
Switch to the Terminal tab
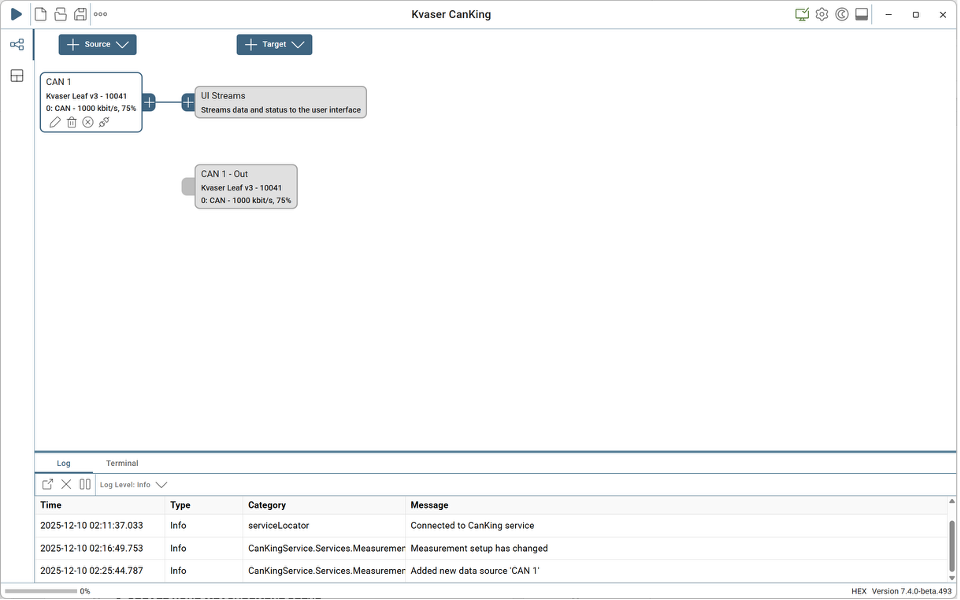122,463
